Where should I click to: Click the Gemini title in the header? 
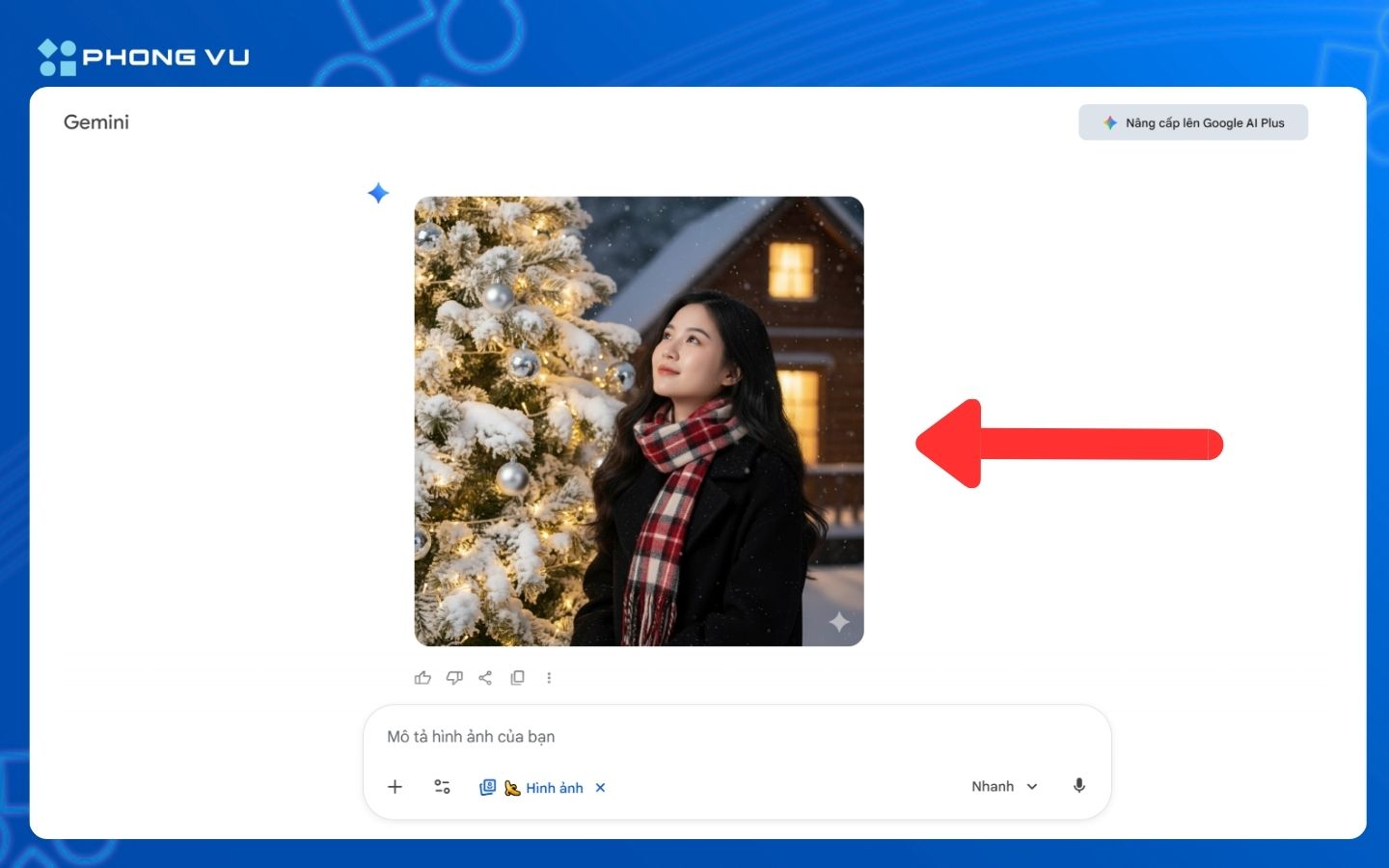tap(96, 122)
